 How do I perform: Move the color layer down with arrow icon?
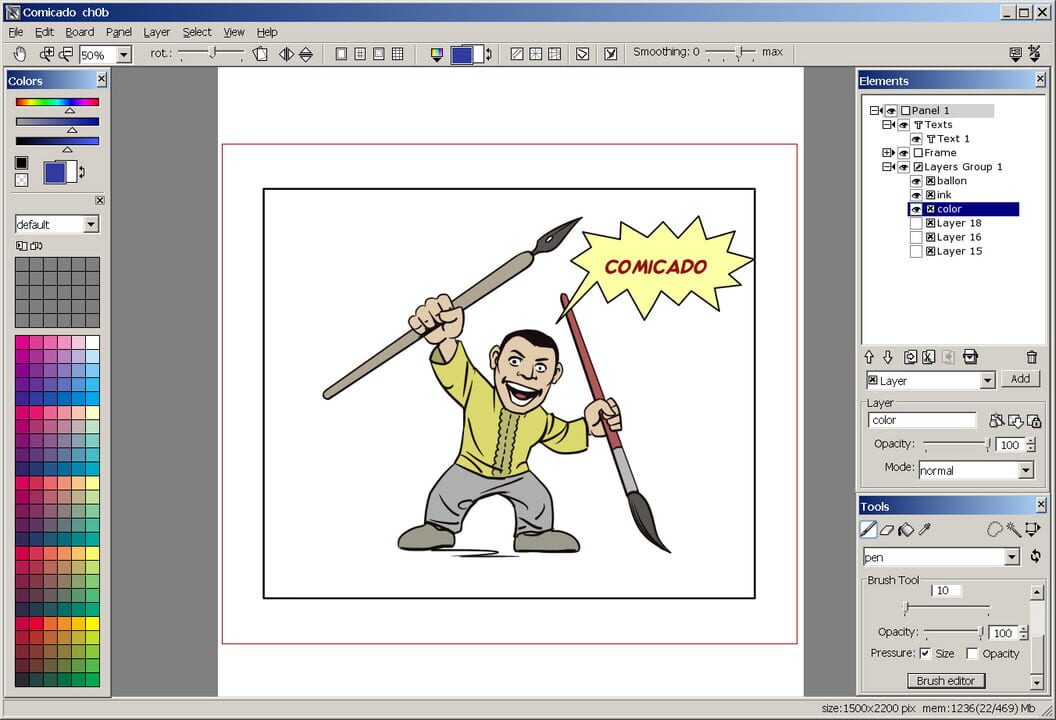pos(888,356)
